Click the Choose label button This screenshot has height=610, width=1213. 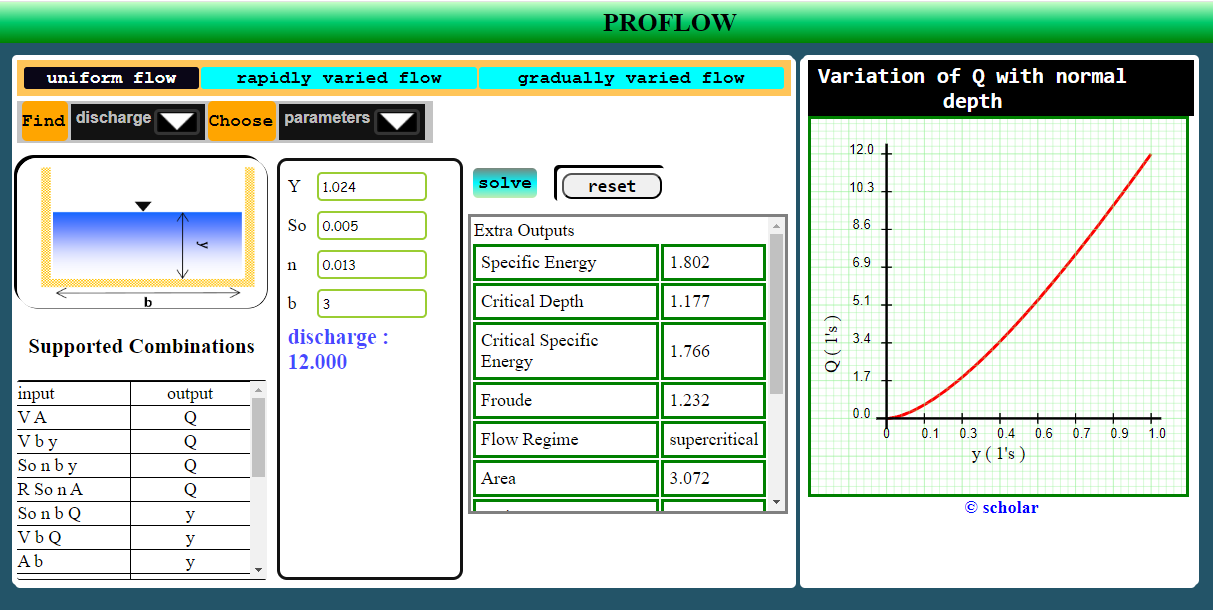coord(241,120)
